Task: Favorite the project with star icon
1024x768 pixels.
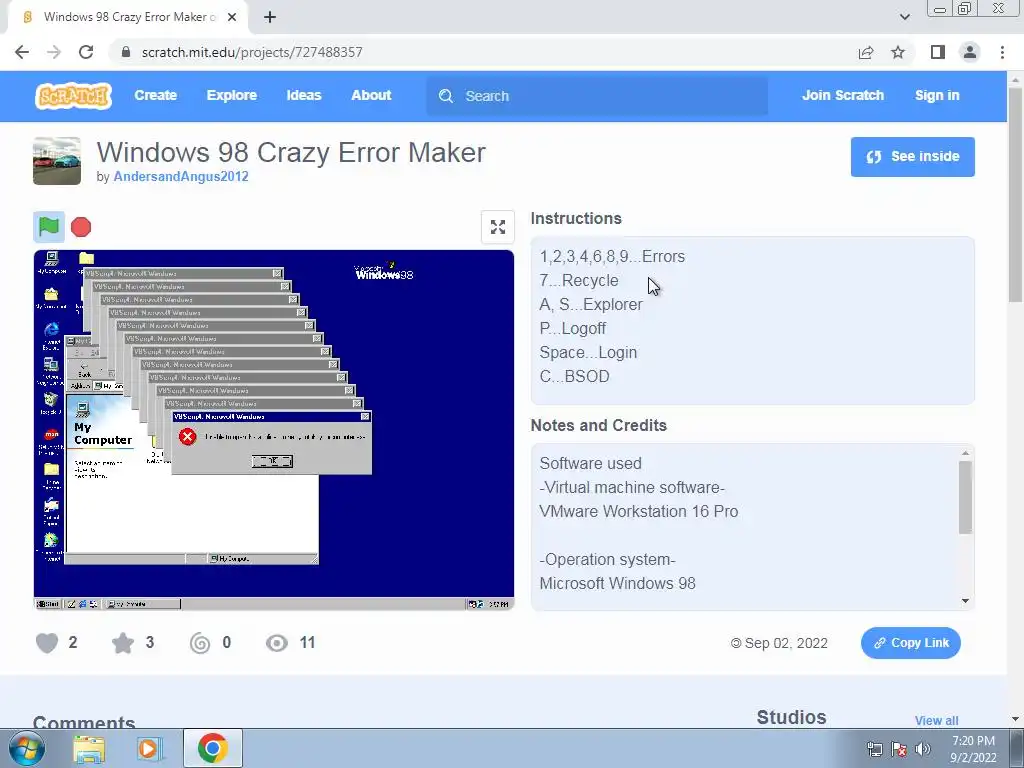Action: [123, 643]
